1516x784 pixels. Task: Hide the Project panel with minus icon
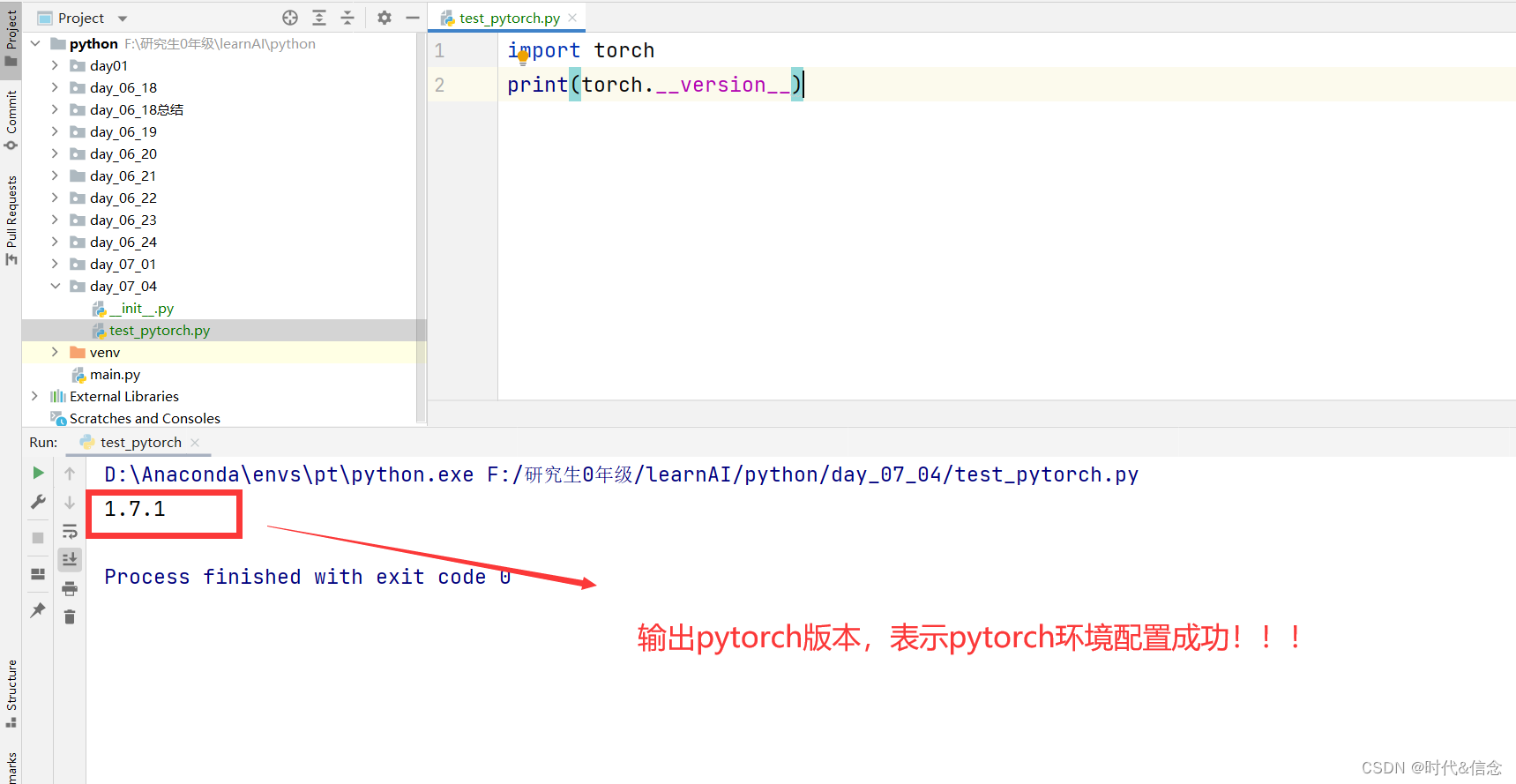[x=412, y=18]
